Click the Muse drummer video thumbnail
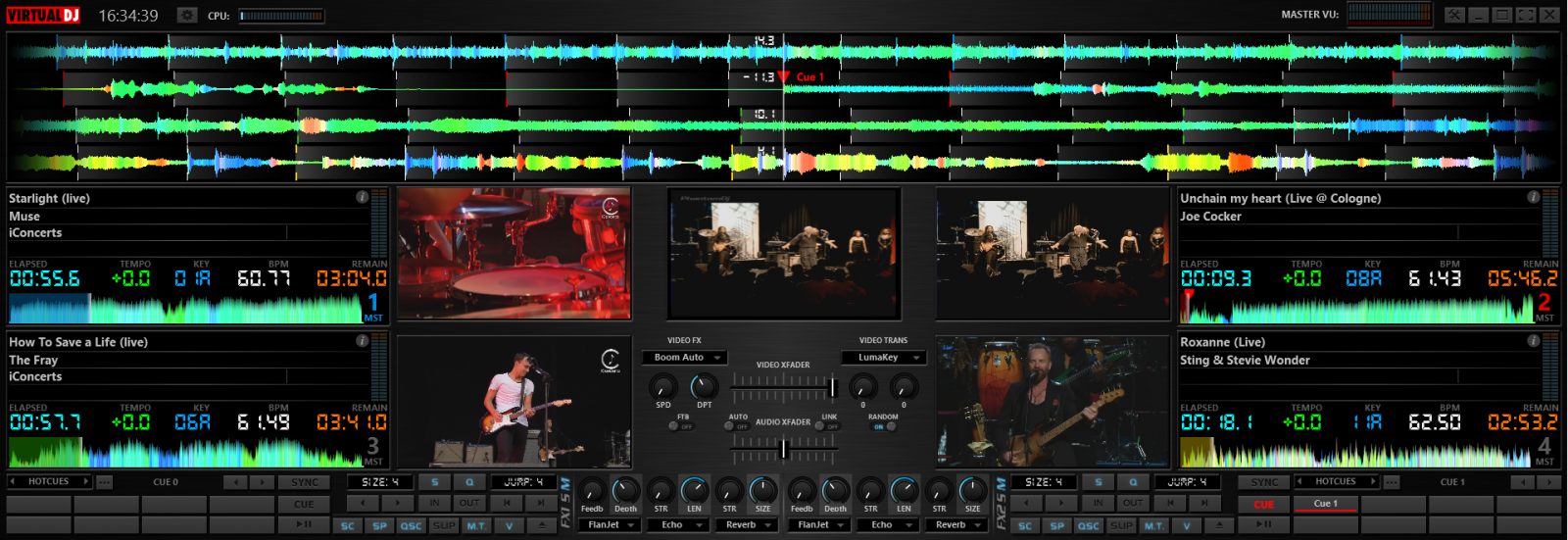 click(514, 254)
